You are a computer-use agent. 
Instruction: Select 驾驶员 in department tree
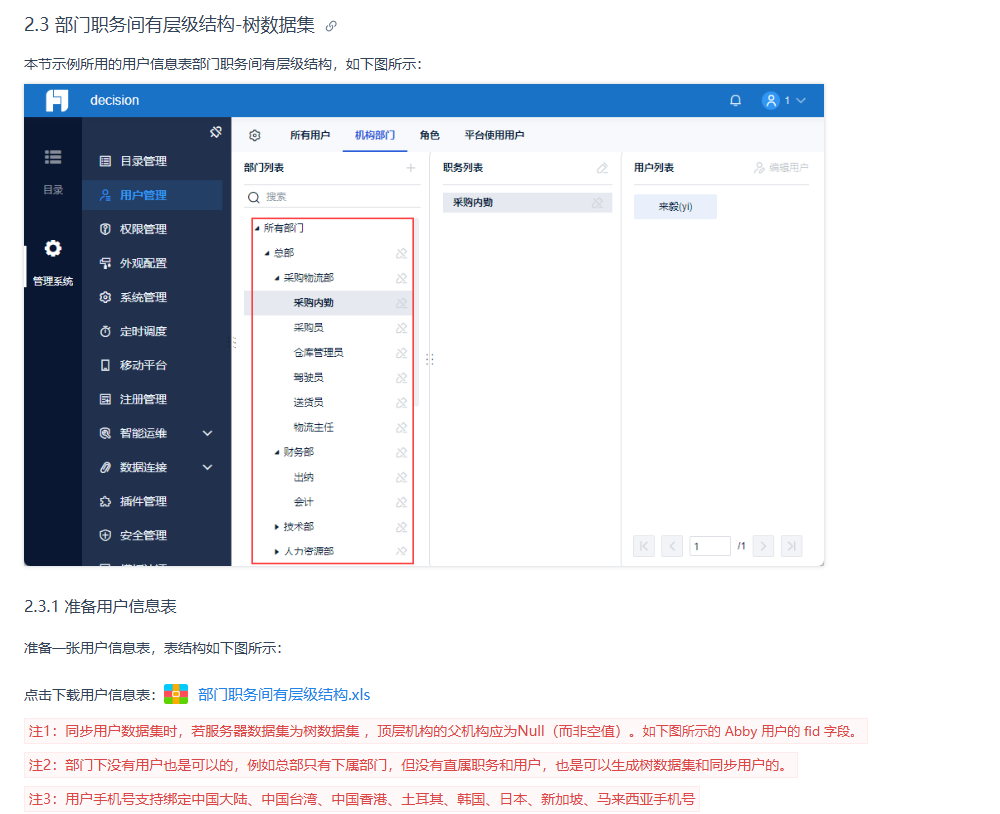click(308, 378)
